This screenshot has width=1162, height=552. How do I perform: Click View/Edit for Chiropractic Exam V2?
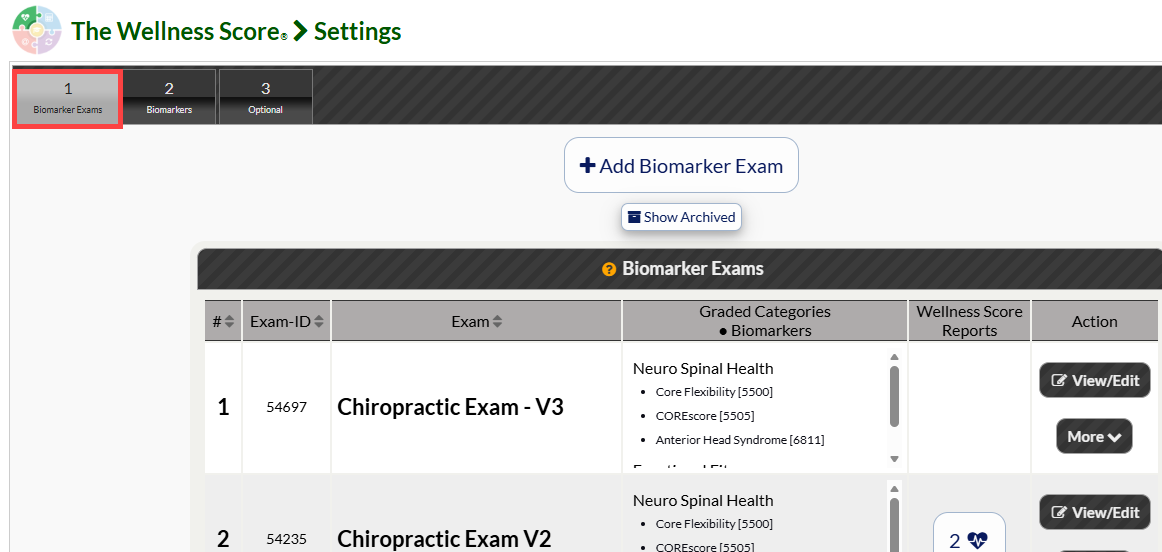pyautogui.click(x=1095, y=512)
